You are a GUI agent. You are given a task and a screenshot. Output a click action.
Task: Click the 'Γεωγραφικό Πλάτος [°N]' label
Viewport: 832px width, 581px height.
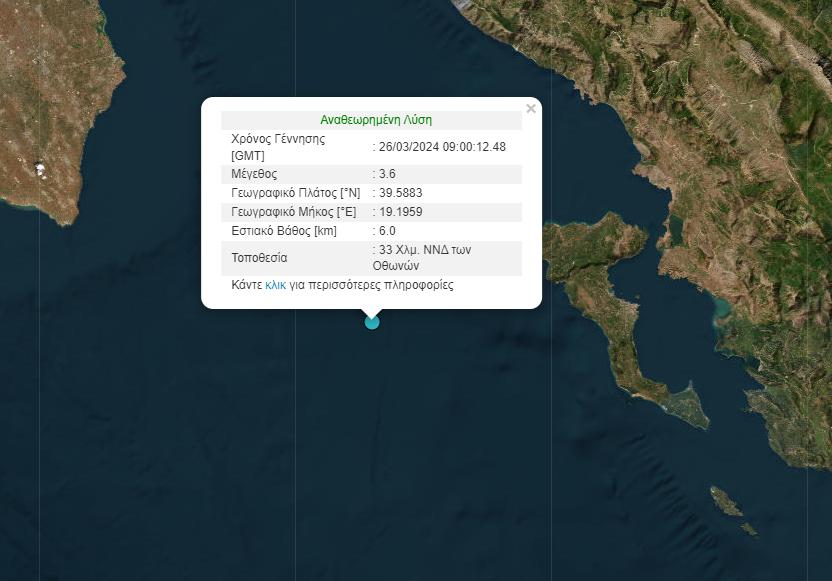295,192
